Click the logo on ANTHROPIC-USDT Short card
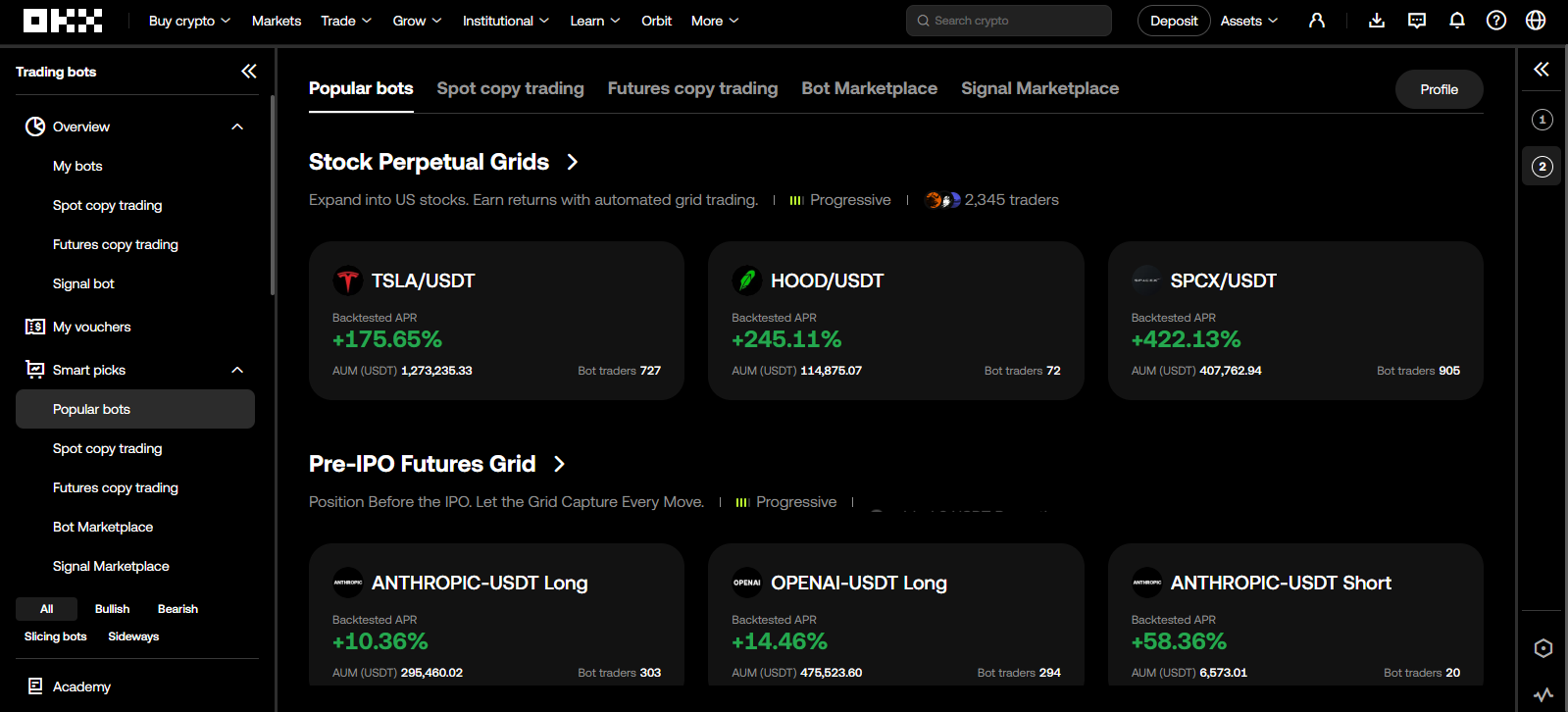 pyautogui.click(x=1146, y=583)
